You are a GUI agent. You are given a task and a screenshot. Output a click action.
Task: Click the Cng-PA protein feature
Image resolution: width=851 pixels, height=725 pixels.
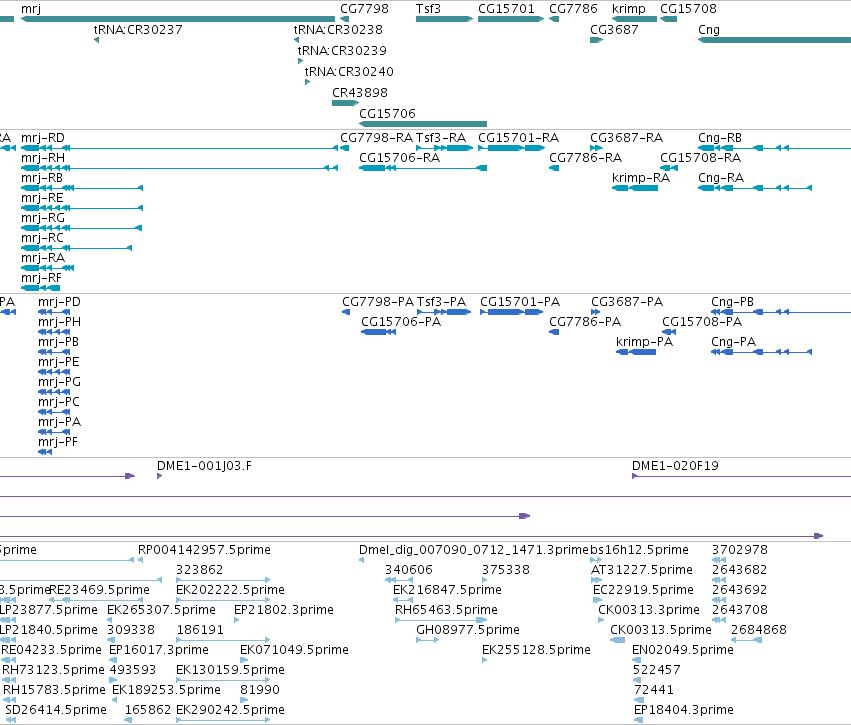pyautogui.click(x=761, y=352)
